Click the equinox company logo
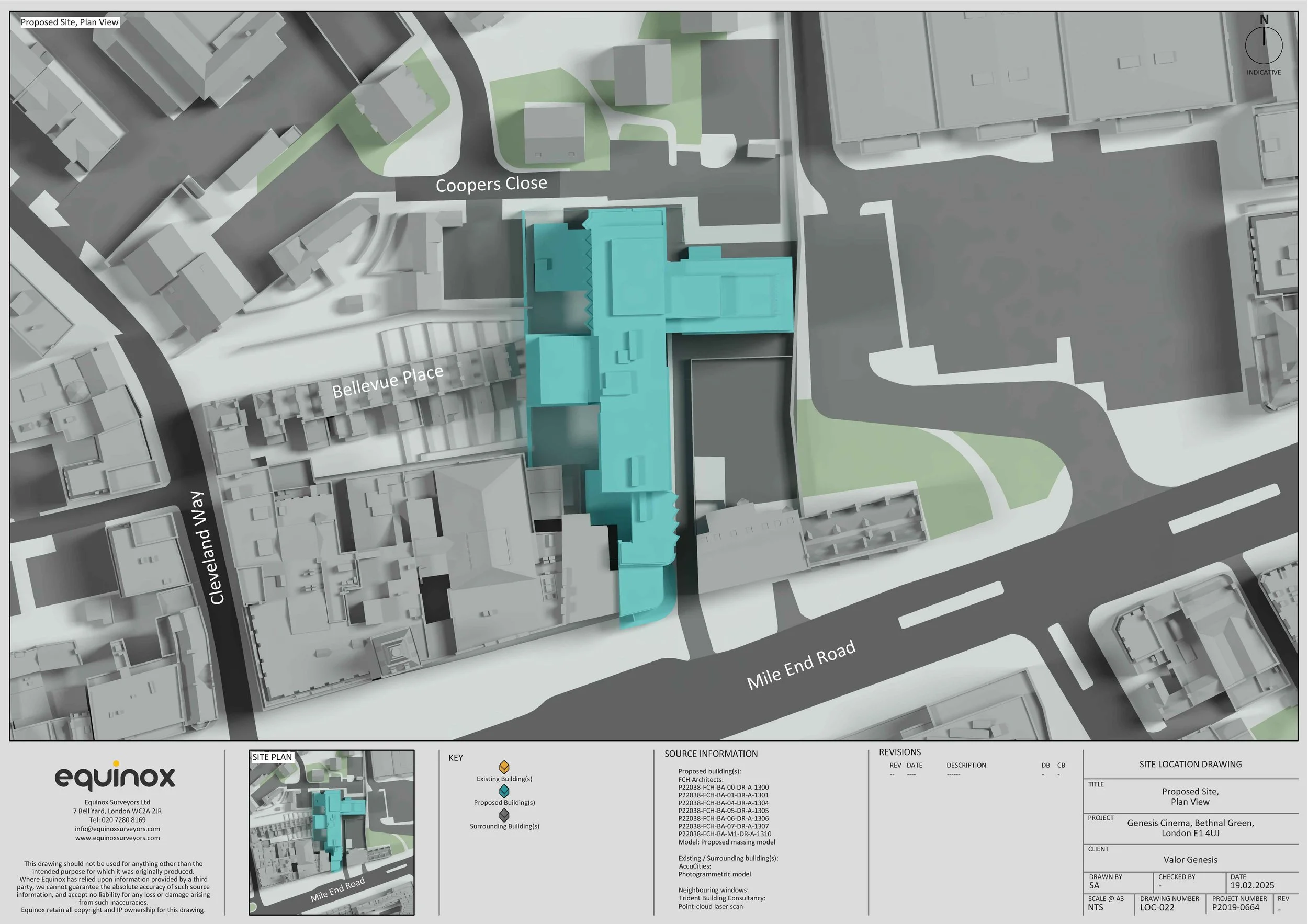 coord(115,777)
